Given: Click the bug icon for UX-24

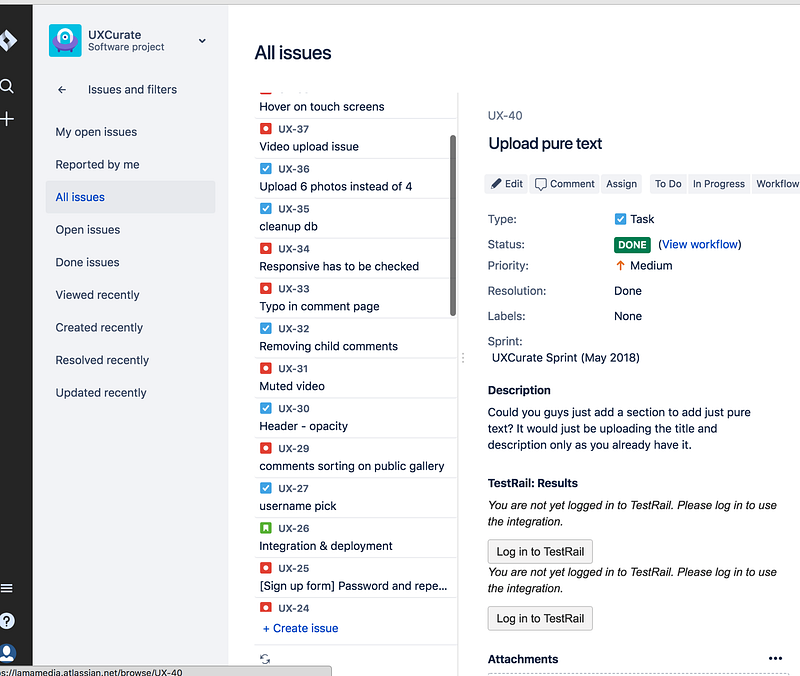Looking at the screenshot, I should point(266,608).
